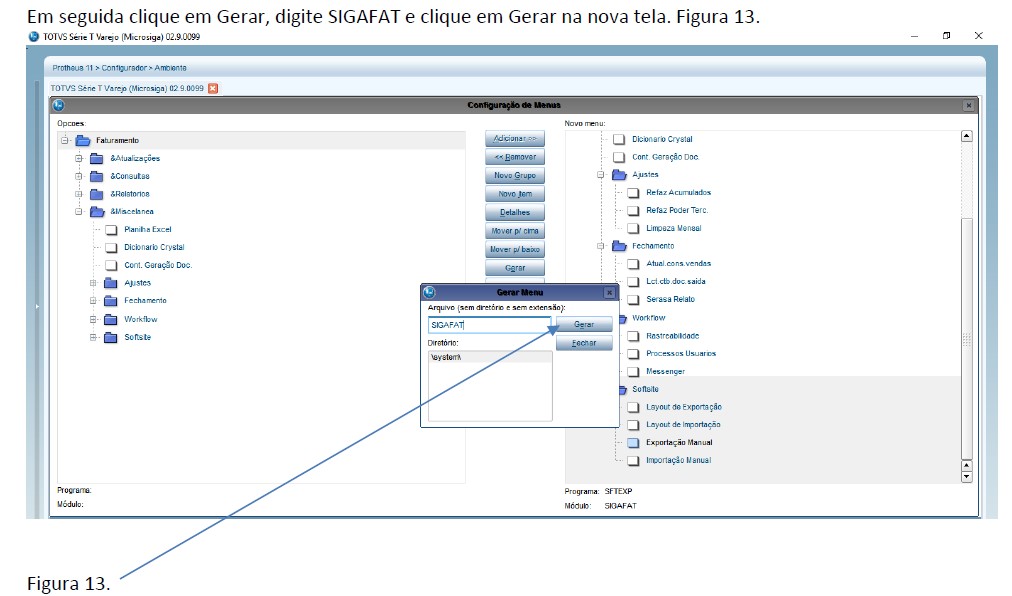This screenshot has height=596, width=1012.
Task: Expand the Softsite folder in Opções
Action: click(x=93, y=337)
